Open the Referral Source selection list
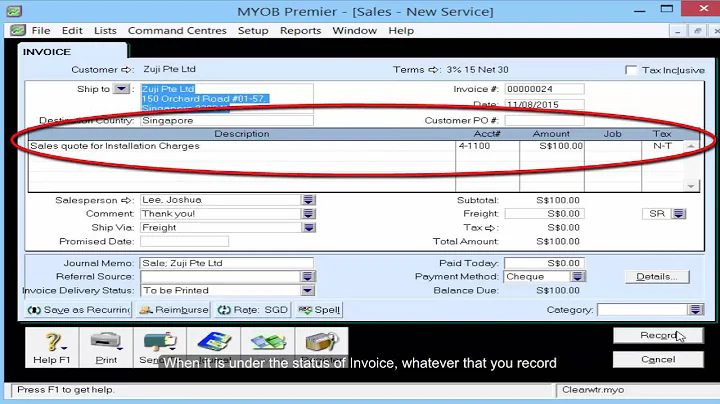The height and width of the screenshot is (404, 720). tap(308, 276)
